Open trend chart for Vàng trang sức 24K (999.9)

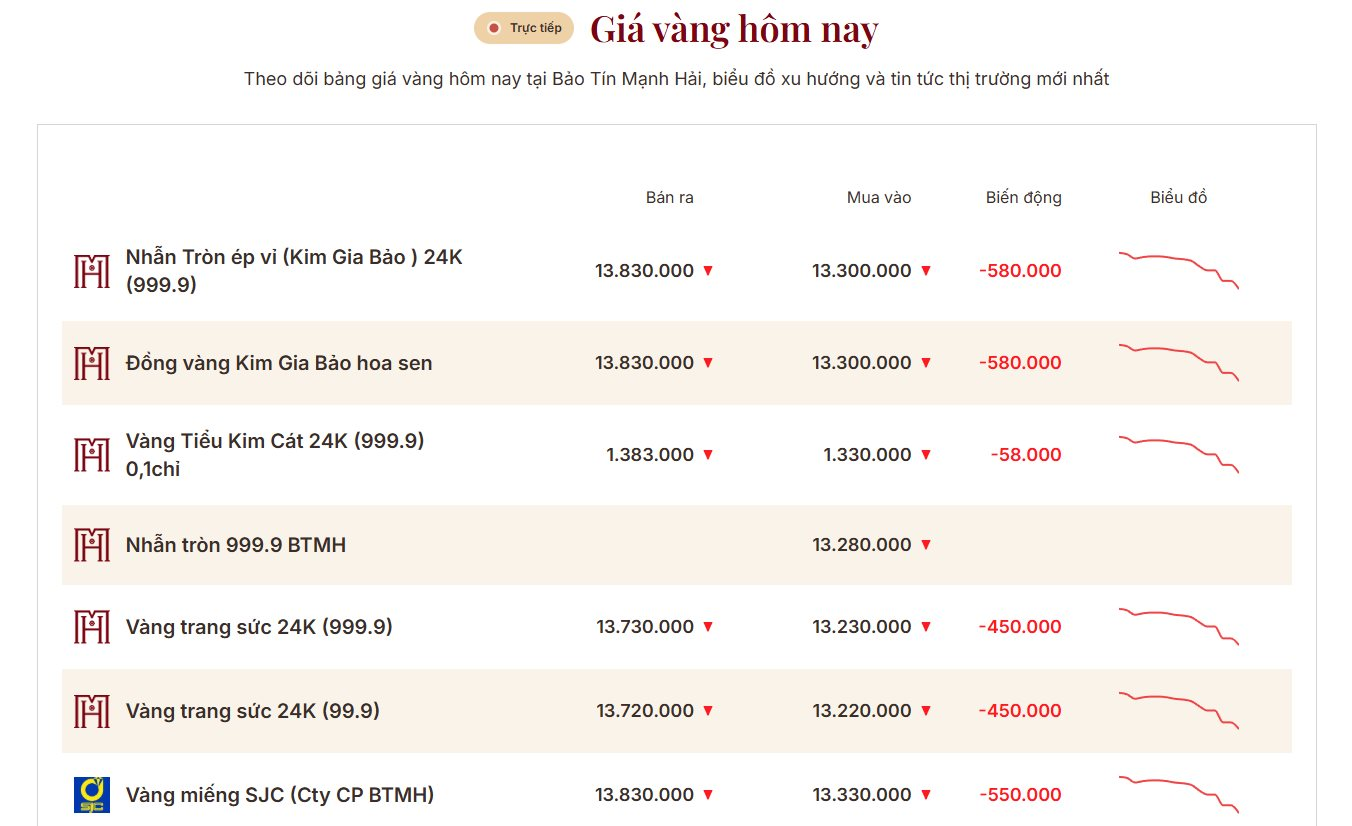(x=1179, y=626)
